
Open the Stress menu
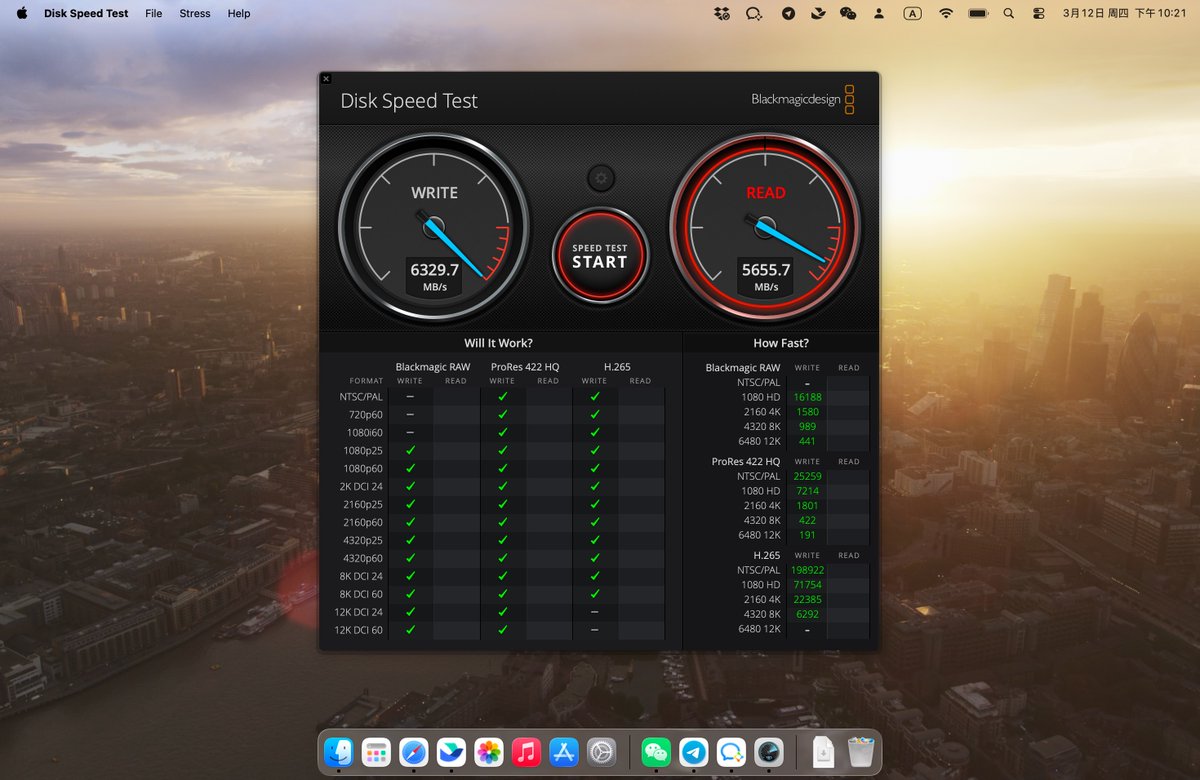(x=195, y=13)
